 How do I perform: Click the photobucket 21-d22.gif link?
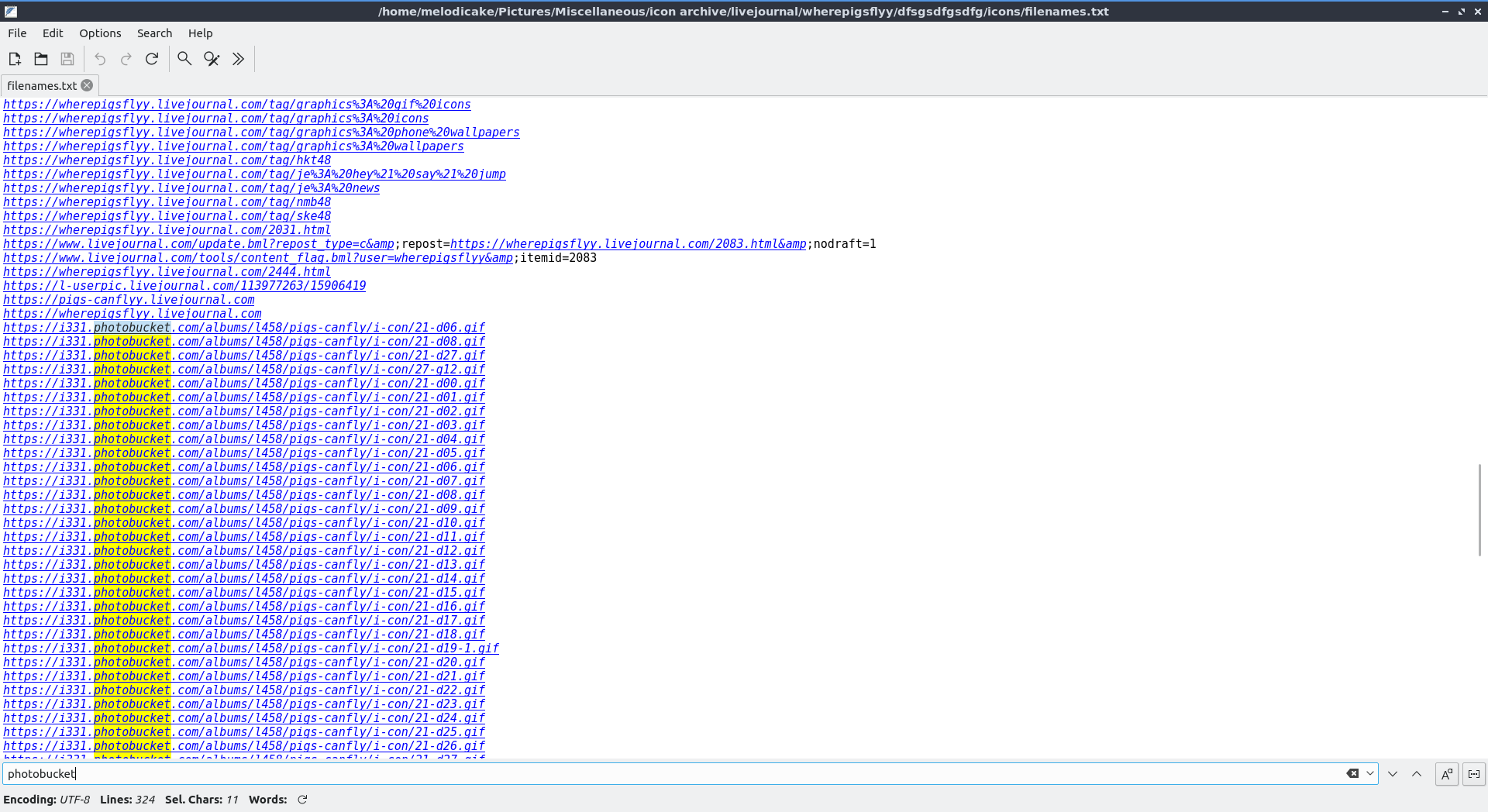coord(244,690)
